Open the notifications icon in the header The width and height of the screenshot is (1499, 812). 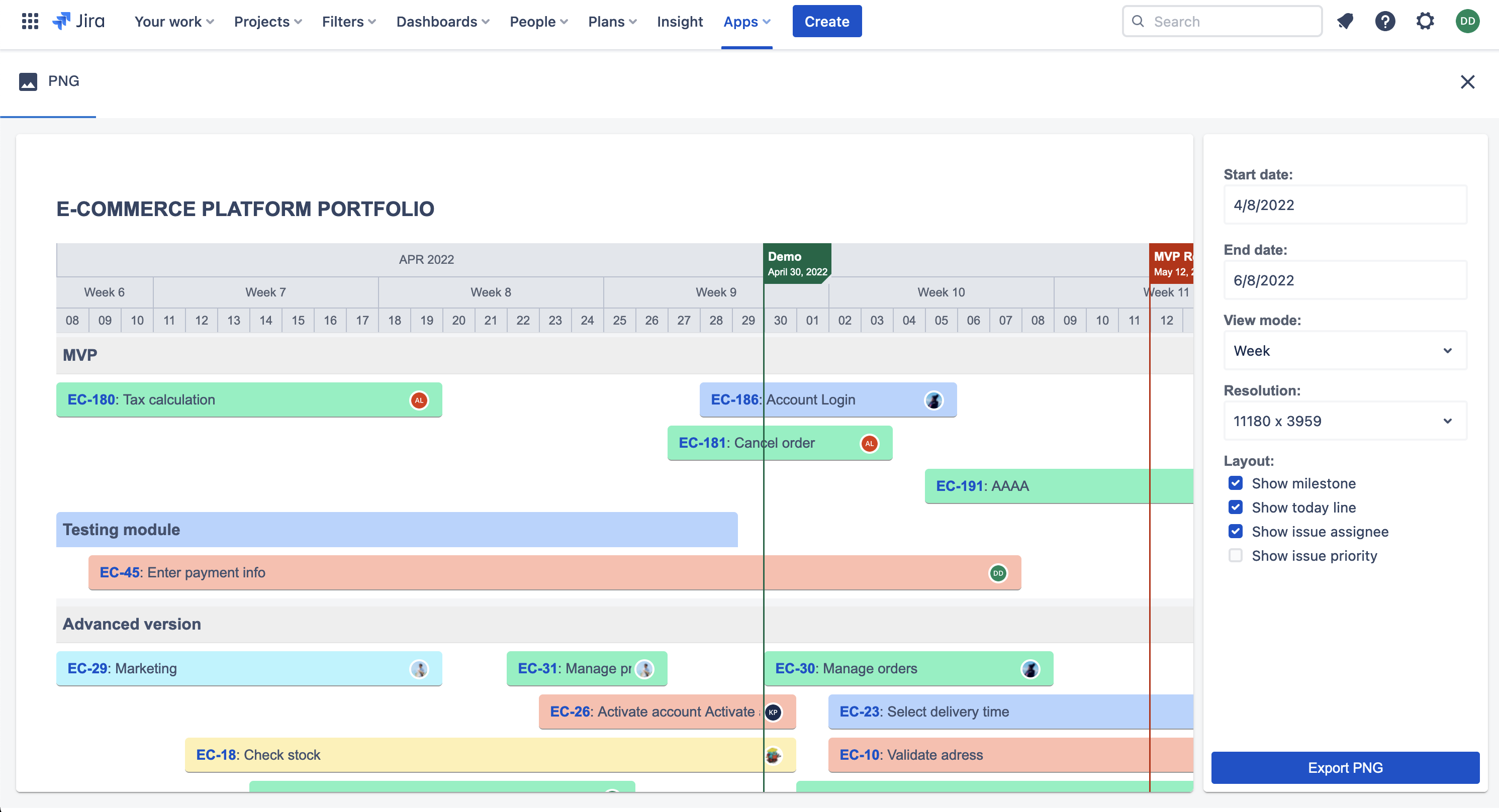pos(1345,22)
